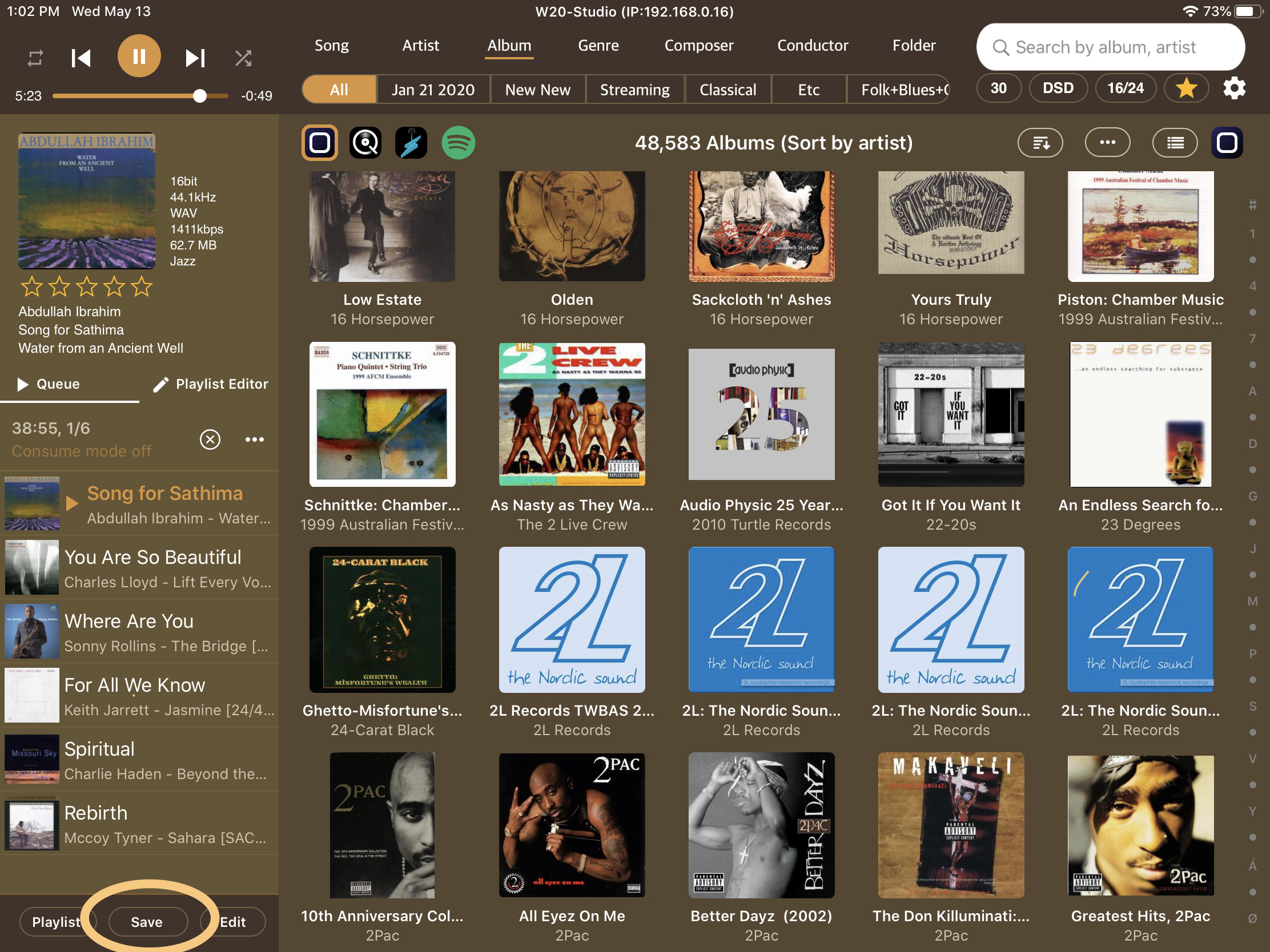Open the Playlist Editor tab
1270x952 pixels.
point(210,384)
